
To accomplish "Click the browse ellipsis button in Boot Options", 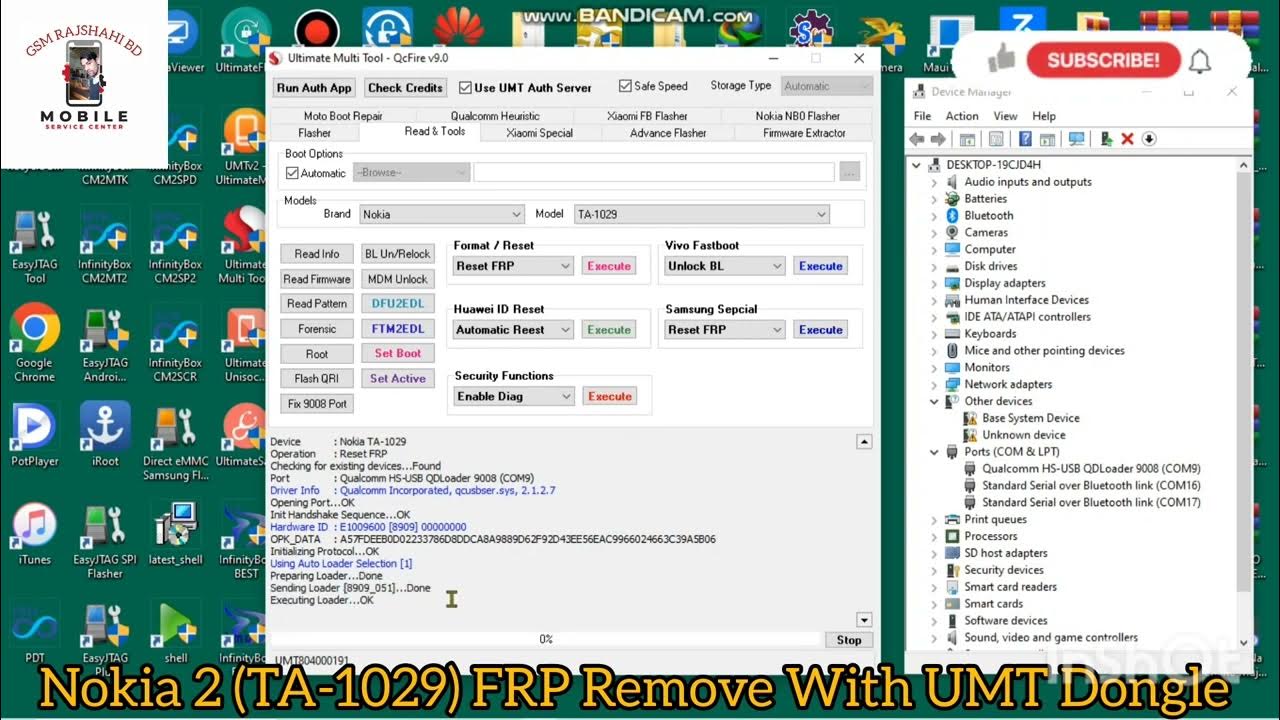I will point(850,173).
